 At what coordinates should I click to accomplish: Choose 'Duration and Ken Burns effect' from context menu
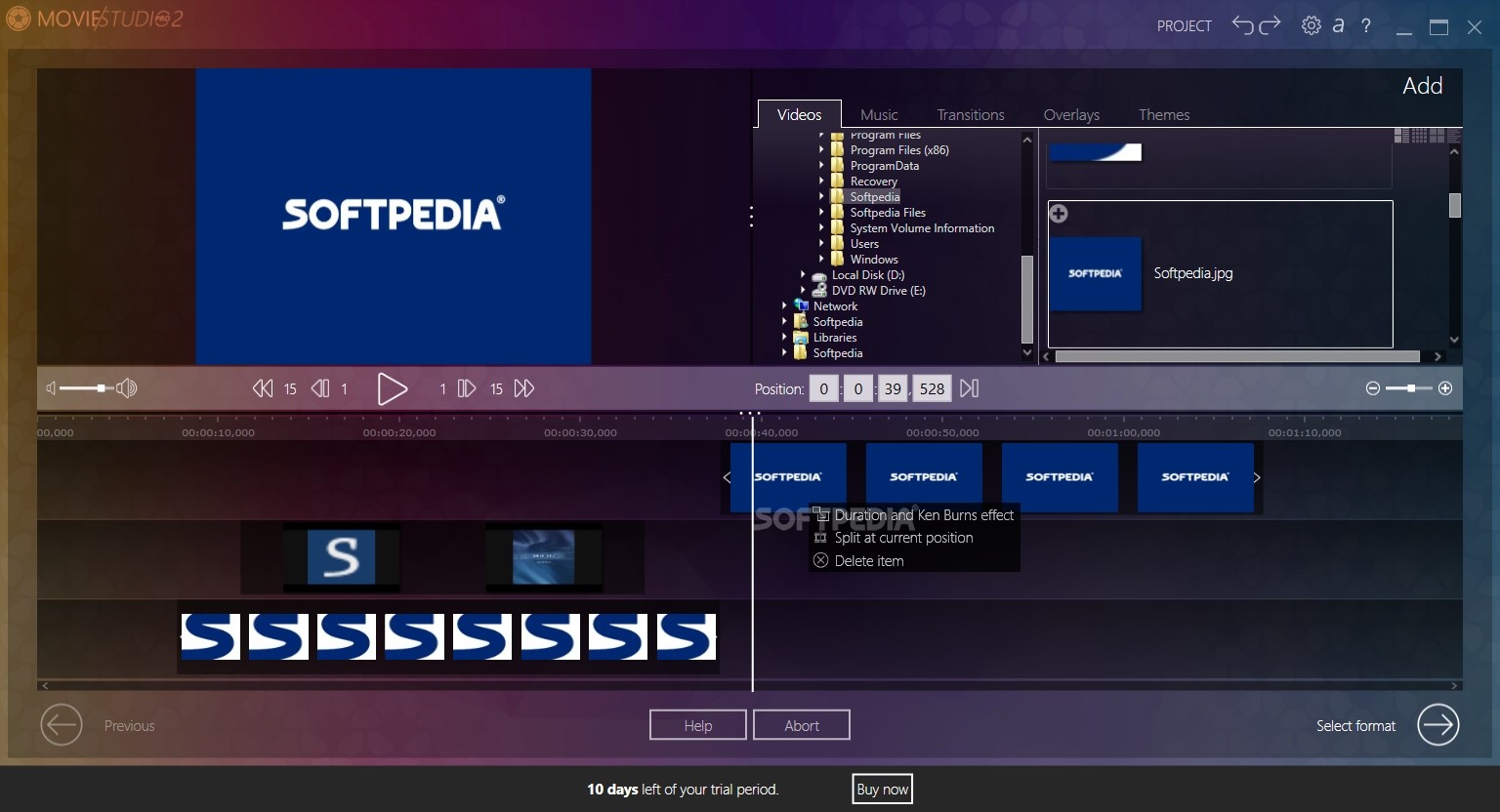click(x=915, y=514)
